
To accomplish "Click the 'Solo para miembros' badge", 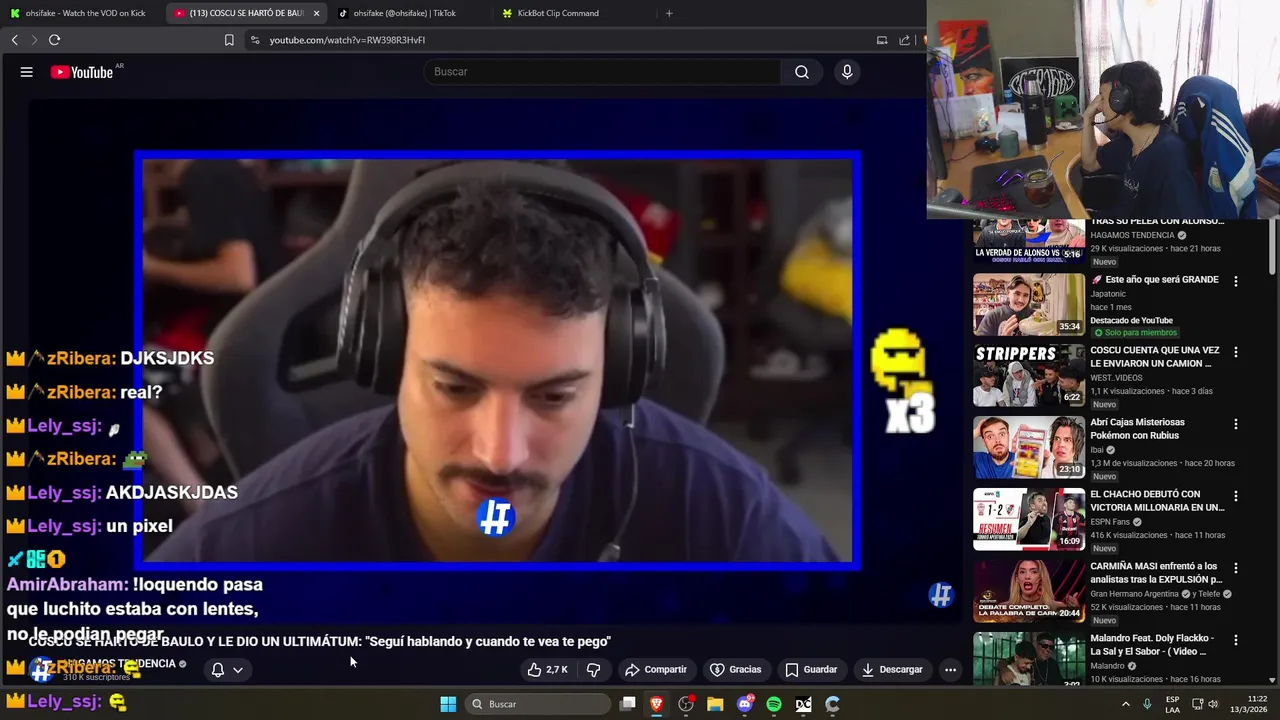I will pos(1135,332).
